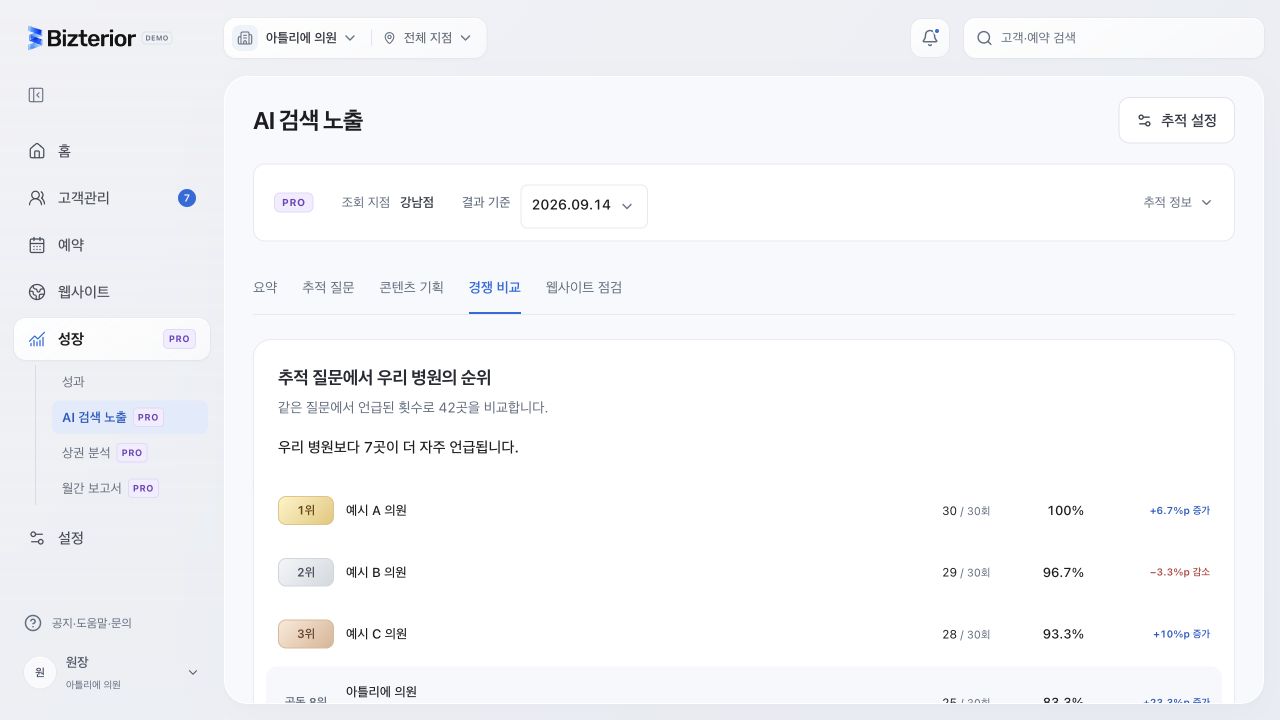The image size is (1280, 720).
Task: Click the 원 user avatar
Action: tap(40, 672)
